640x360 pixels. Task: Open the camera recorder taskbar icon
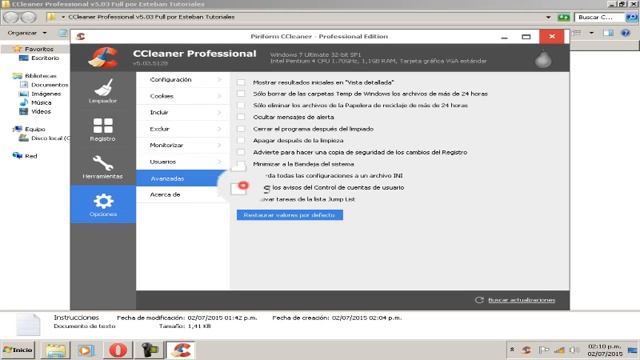pyautogui.click(x=149, y=350)
